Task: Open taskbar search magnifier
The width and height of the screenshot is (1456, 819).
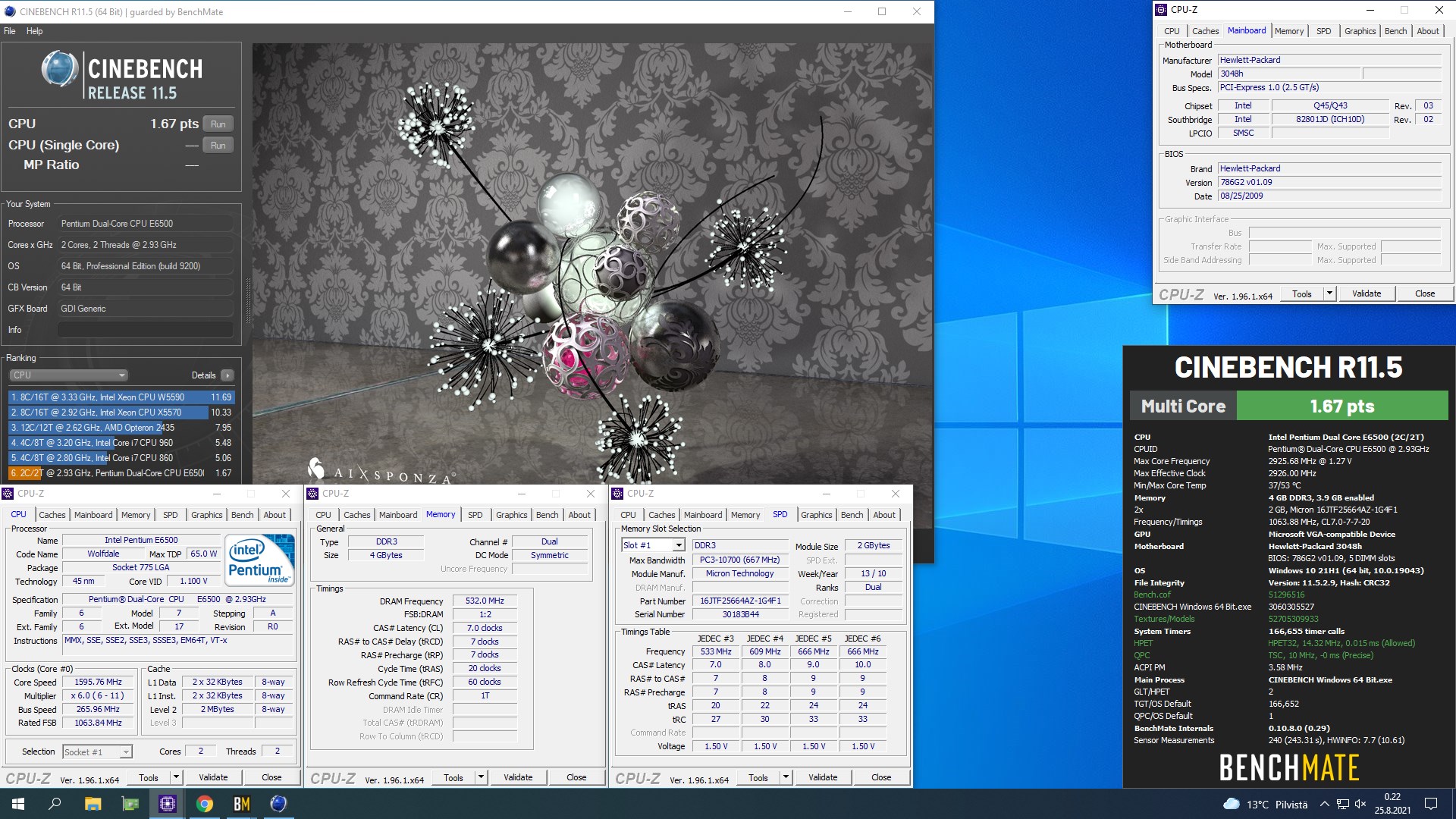Action: (x=55, y=804)
